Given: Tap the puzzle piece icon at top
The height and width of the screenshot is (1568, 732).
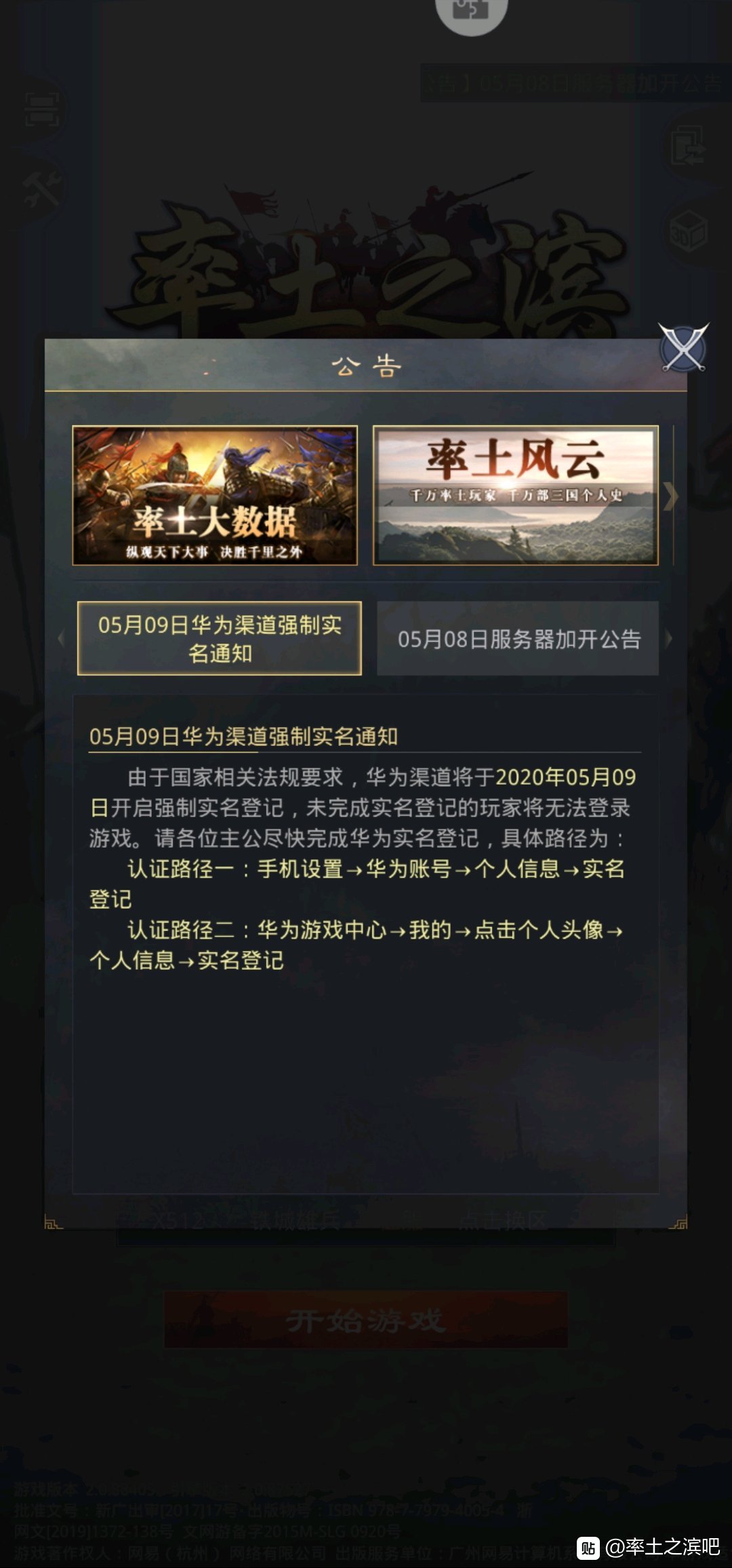Looking at the screenshot, I should pos(471,12).
